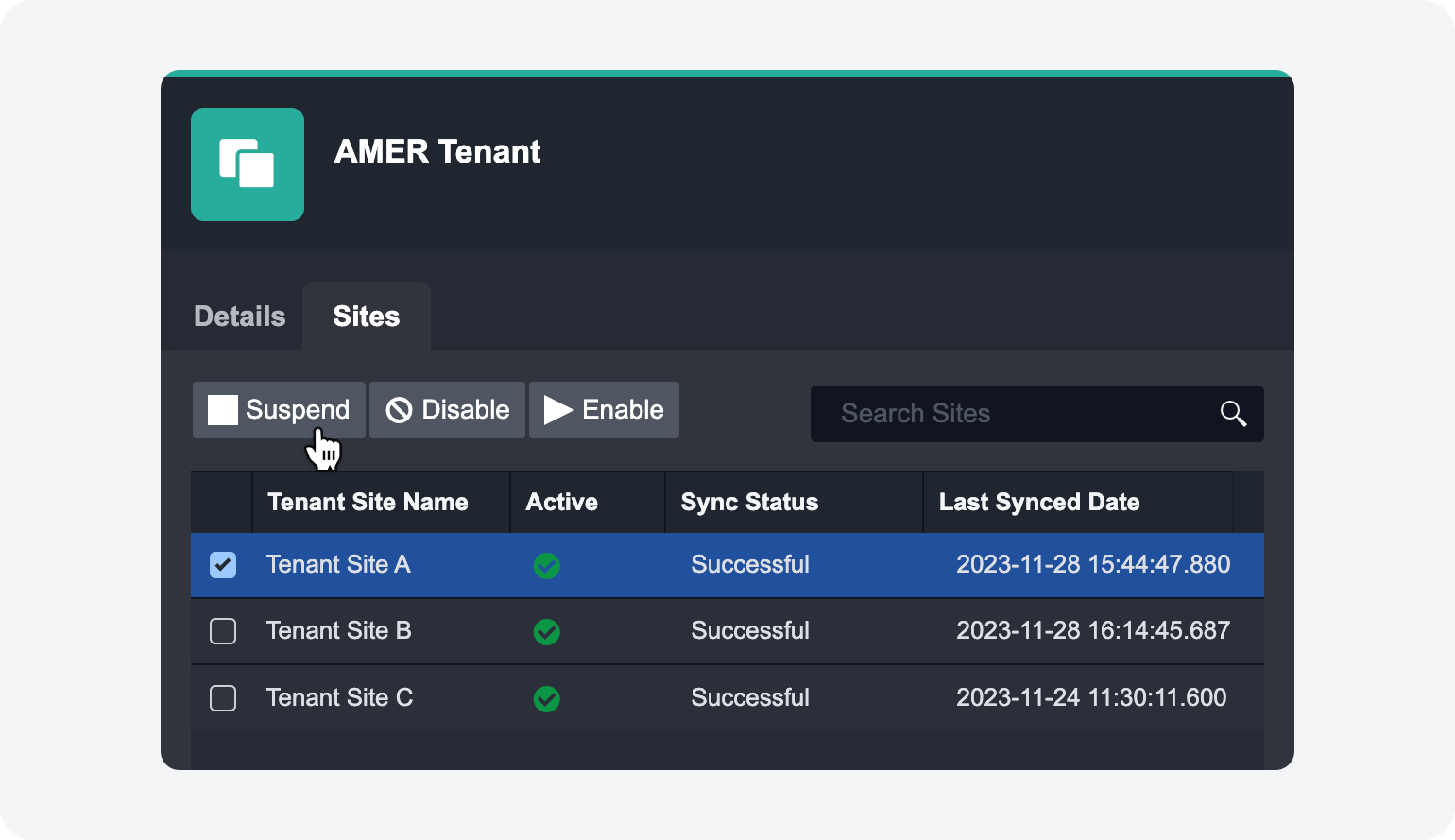Image resolution: width=1455 pixels, height=840 pixels.
Task: Select the Sites tab
Action: 367,317
